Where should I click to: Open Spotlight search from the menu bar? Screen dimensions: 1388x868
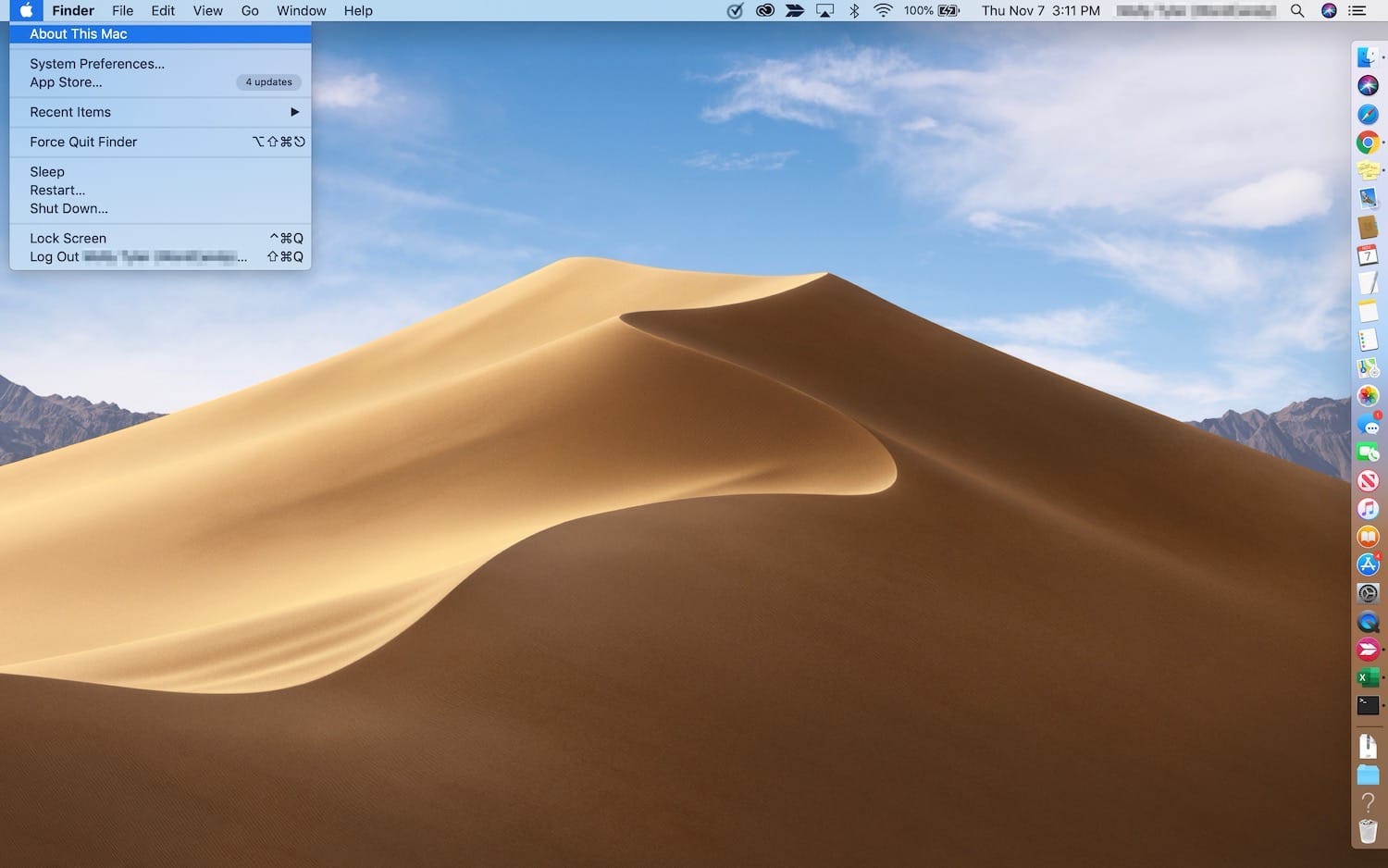pos(1297,10)
